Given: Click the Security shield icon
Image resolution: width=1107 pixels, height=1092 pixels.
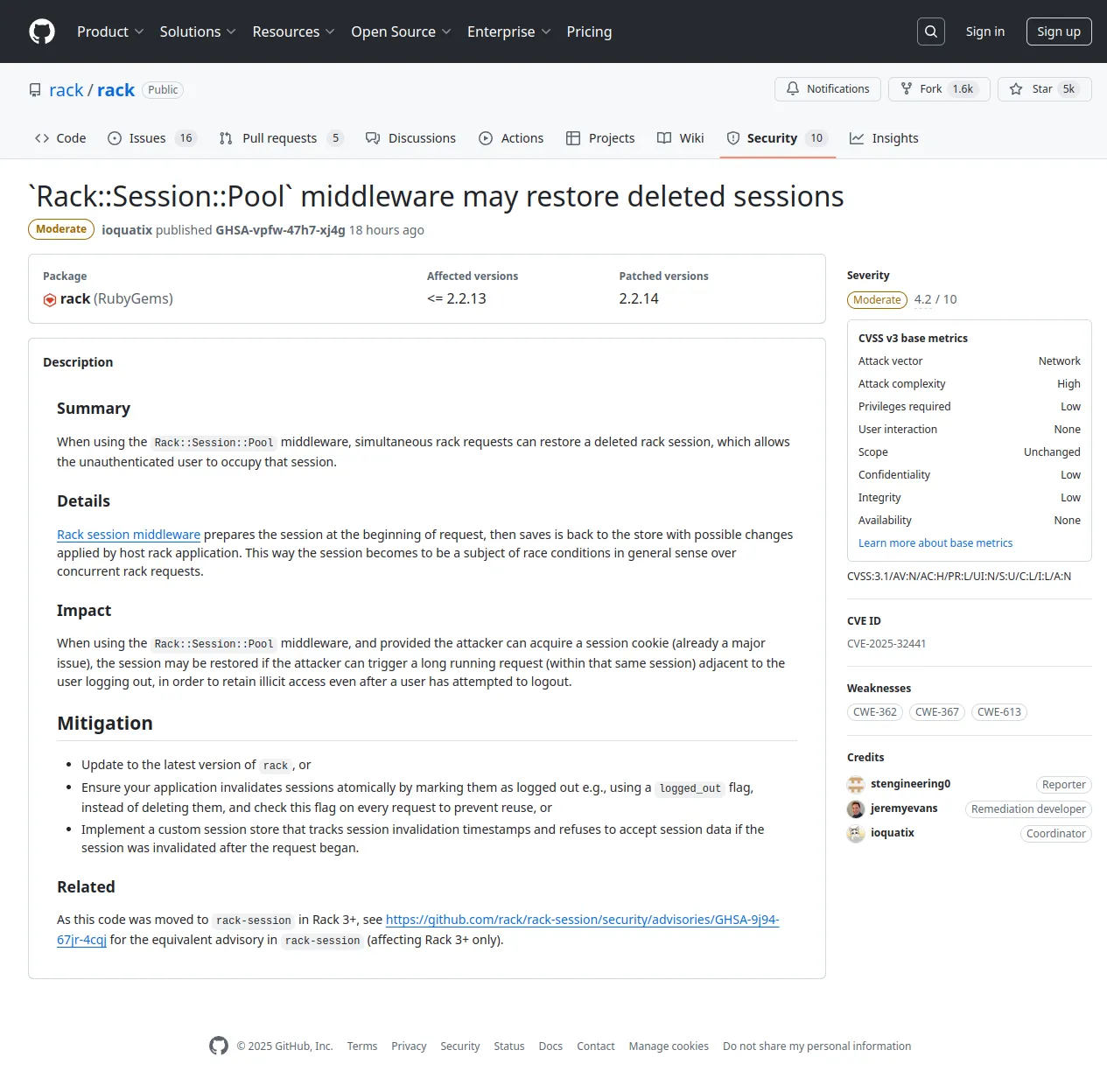Looking at the screenshot, I should 733,138.
